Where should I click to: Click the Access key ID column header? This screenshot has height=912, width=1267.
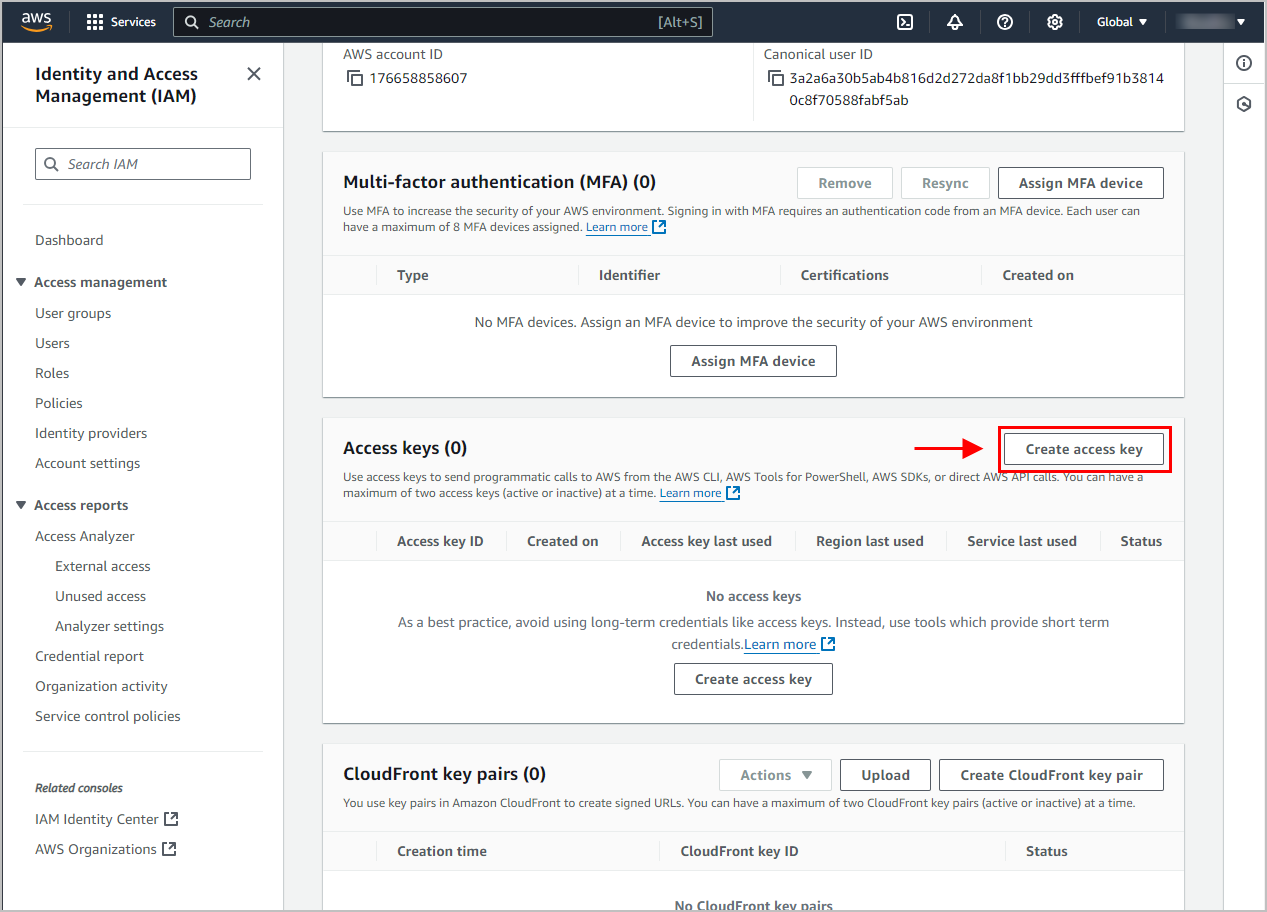coord(440,541)
